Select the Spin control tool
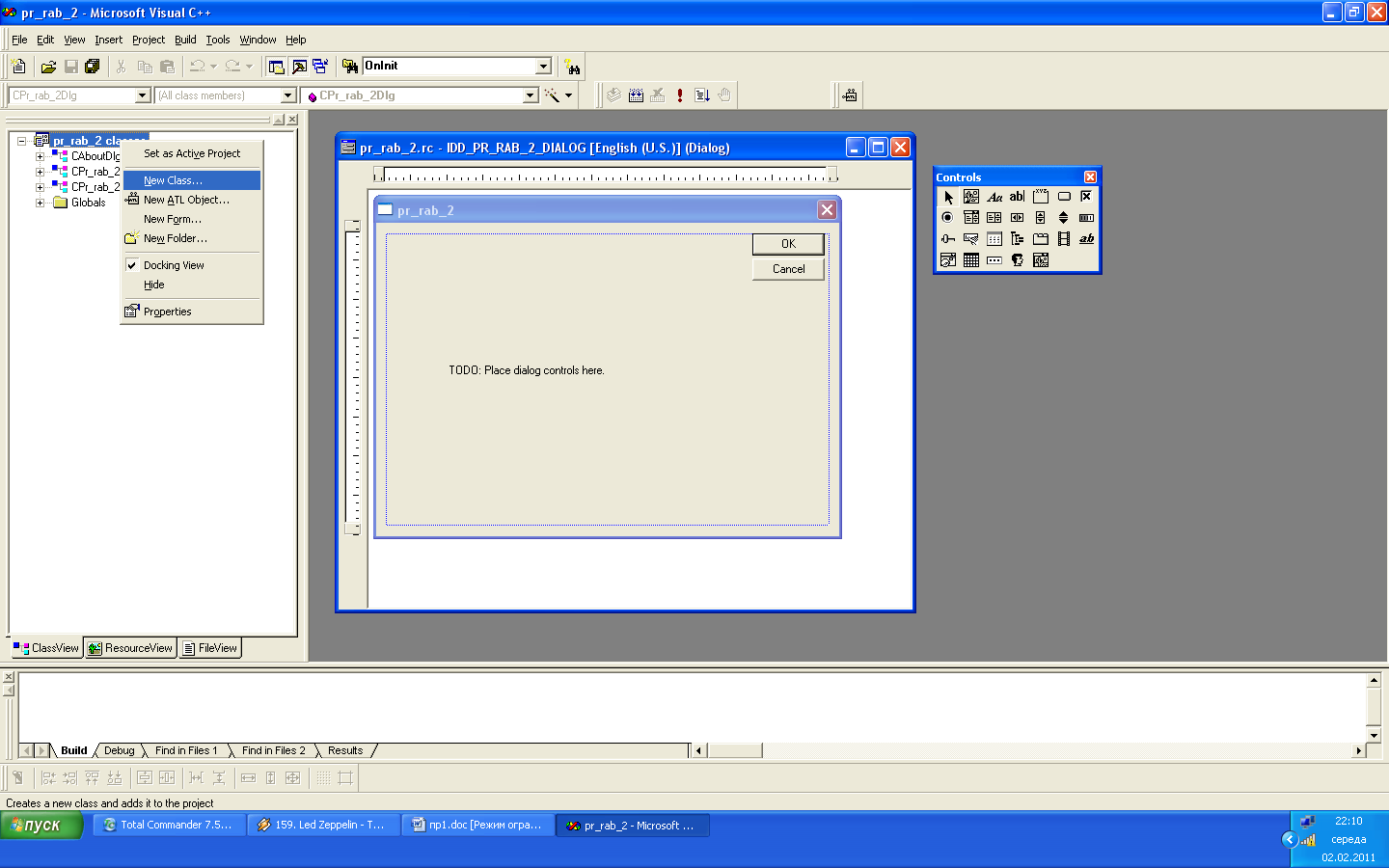This screenshot has height=868, width=1389. coord(1064,218)
